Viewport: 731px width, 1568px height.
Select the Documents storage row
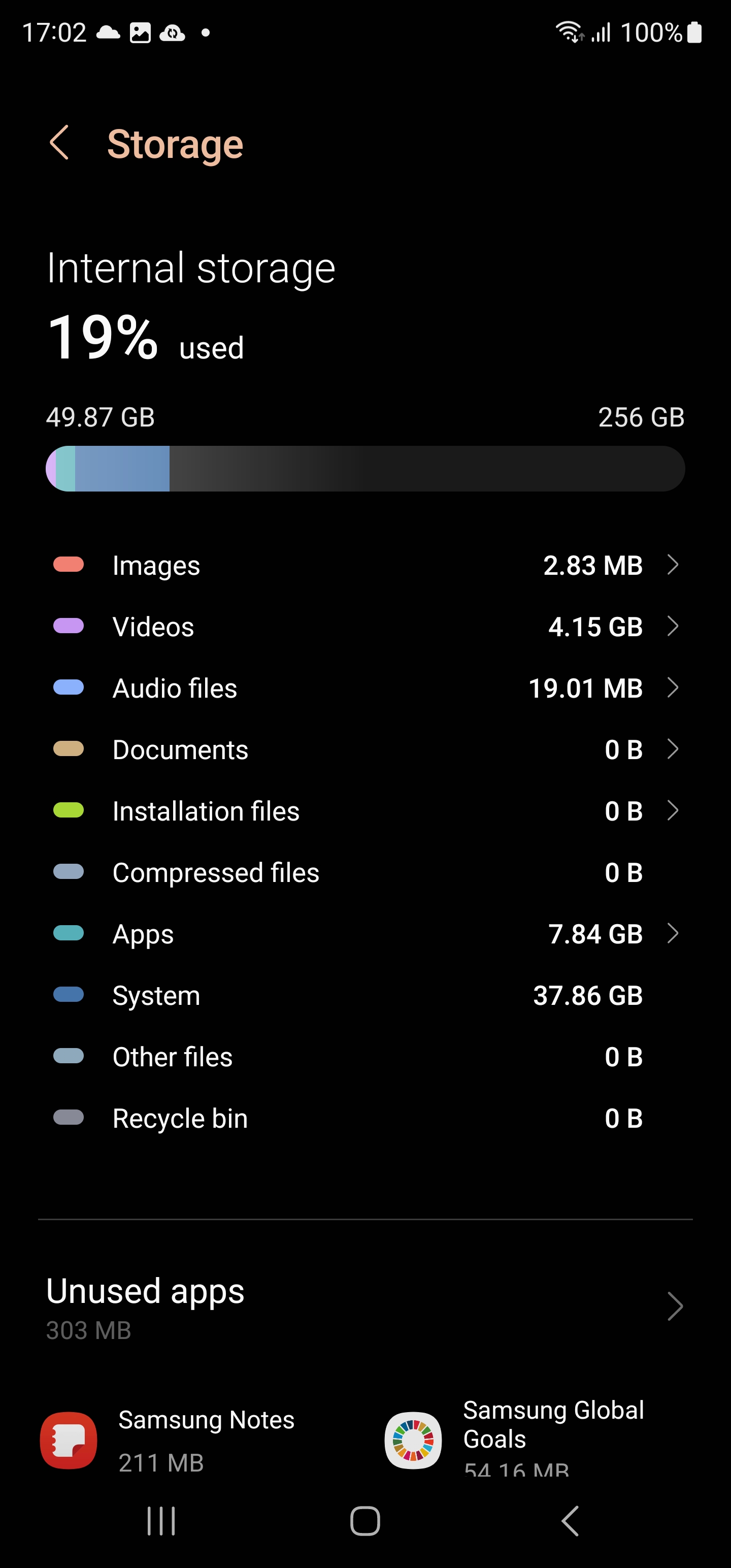point(365,749)
